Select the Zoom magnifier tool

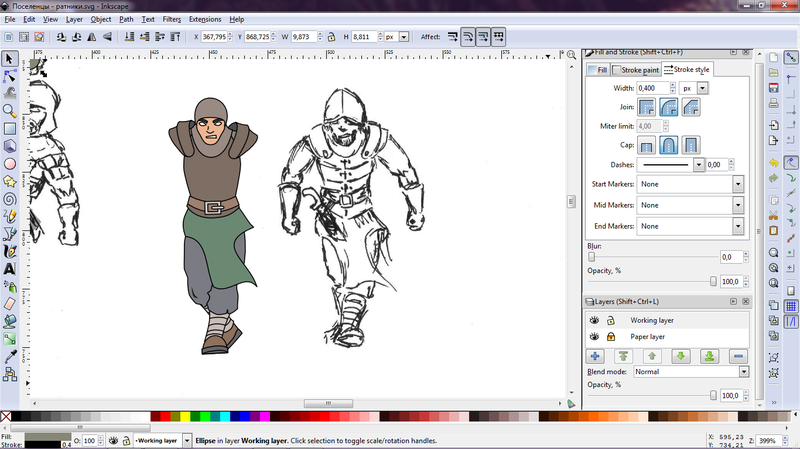(10, 111)
